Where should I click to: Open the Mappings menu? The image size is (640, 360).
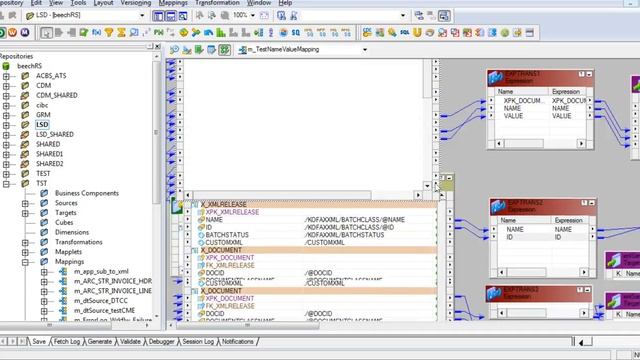[173, 3]
